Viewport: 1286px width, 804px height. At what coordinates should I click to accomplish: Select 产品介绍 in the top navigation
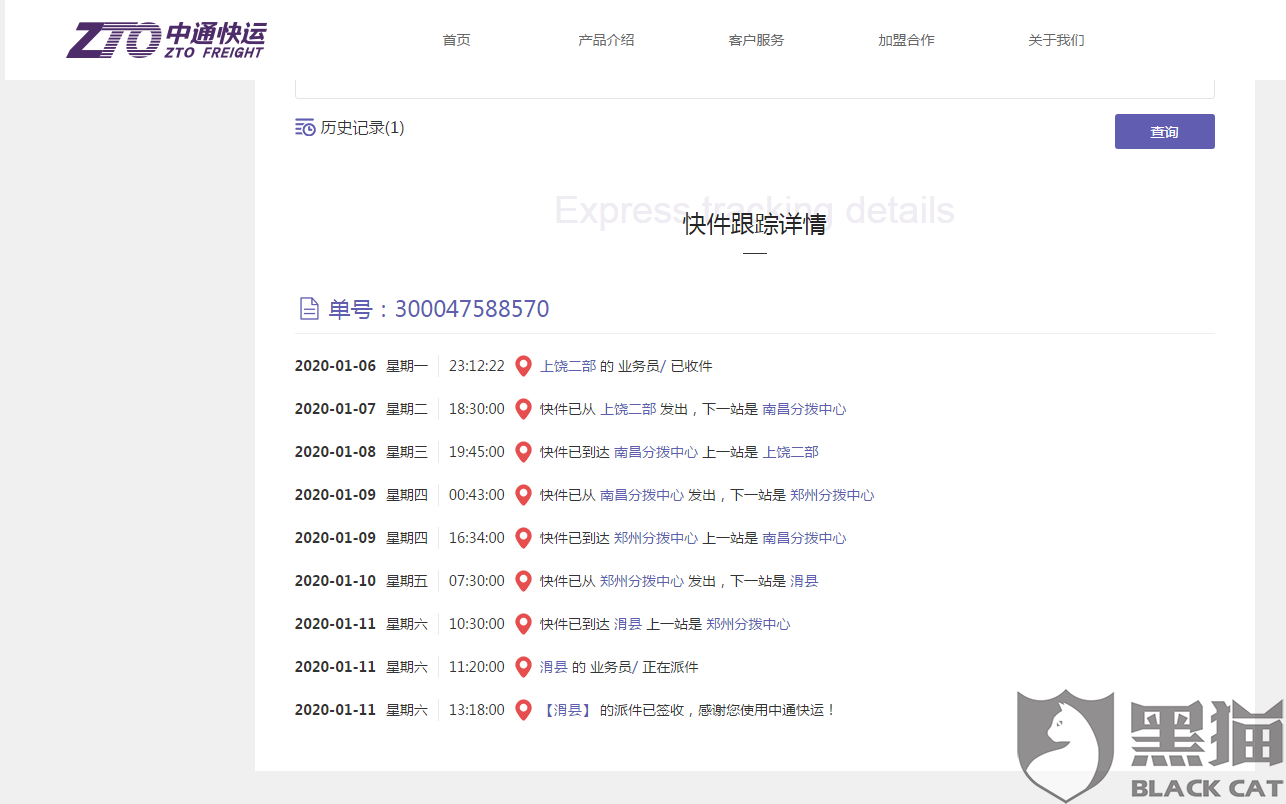pos(606,40)
